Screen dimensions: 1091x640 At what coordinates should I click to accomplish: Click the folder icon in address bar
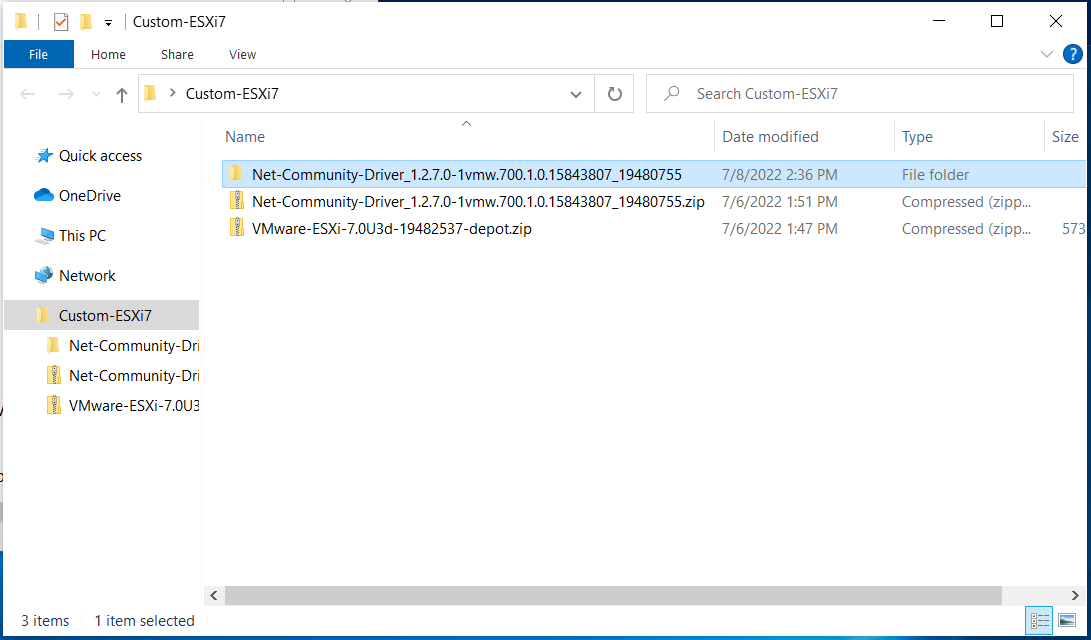tap(150, 93)
